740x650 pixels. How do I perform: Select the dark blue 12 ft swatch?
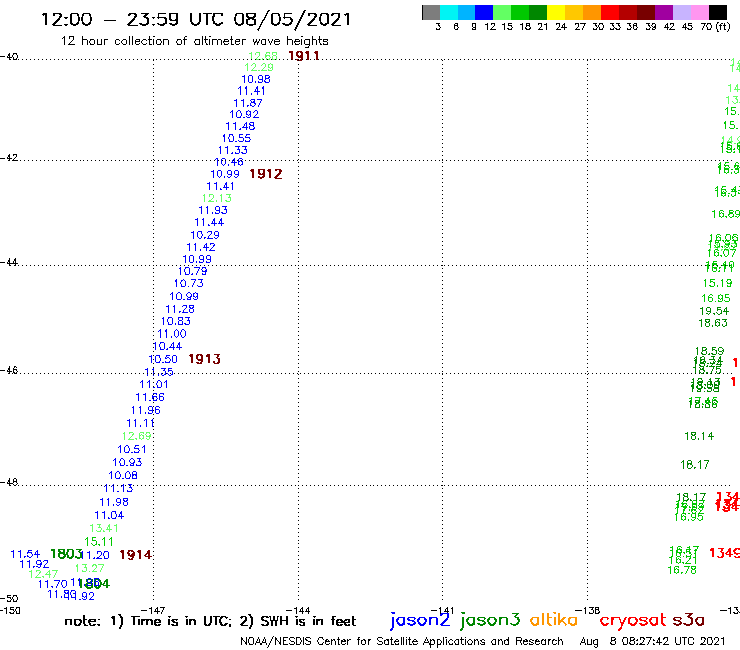[x=484, y=12]
